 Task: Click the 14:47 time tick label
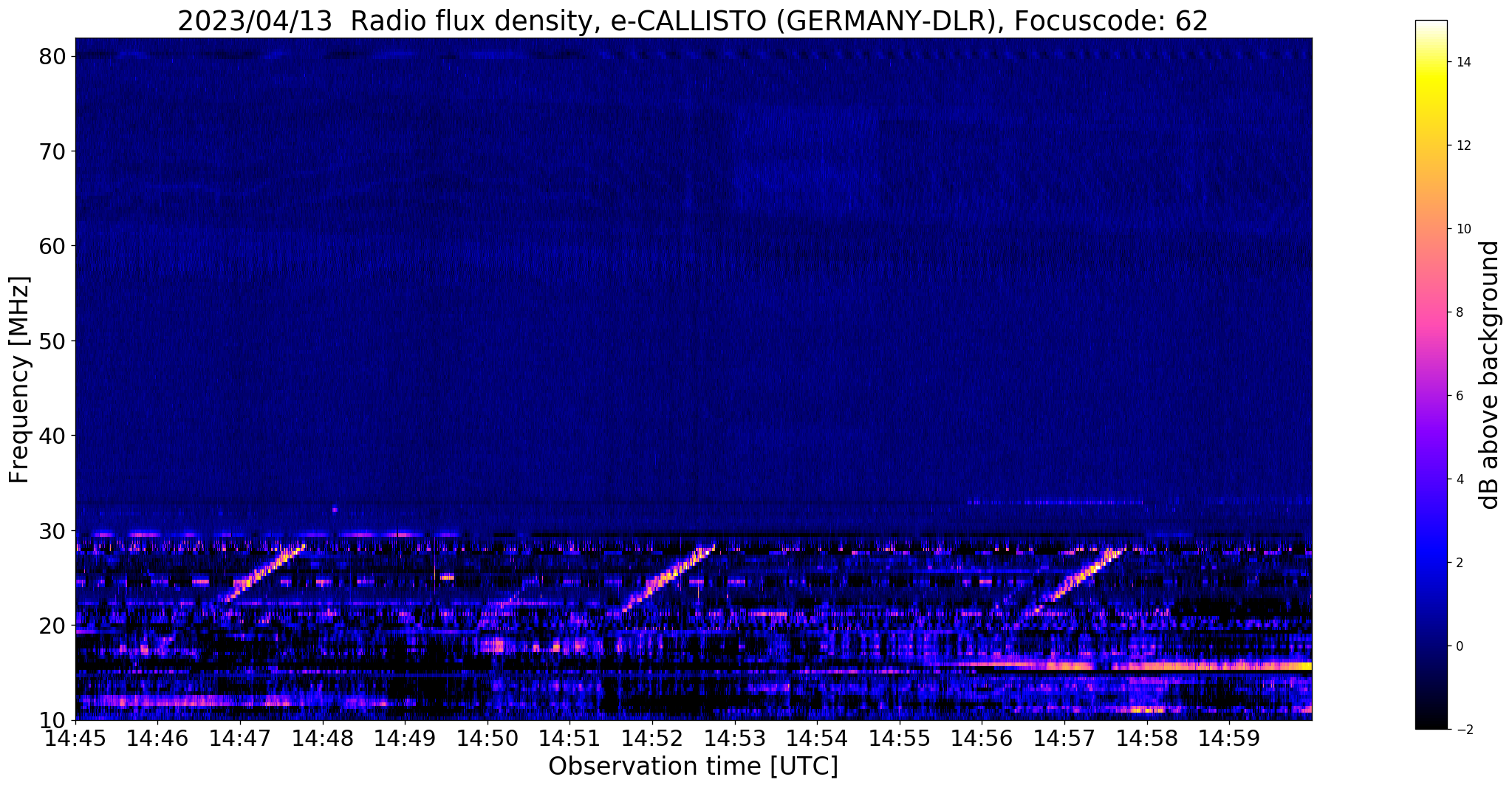pyautogui.click(x=240, y=739)
